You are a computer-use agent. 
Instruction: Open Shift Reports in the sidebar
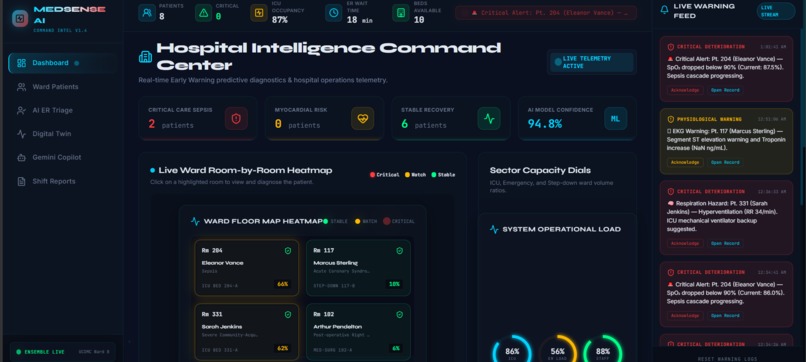[62, 182]
